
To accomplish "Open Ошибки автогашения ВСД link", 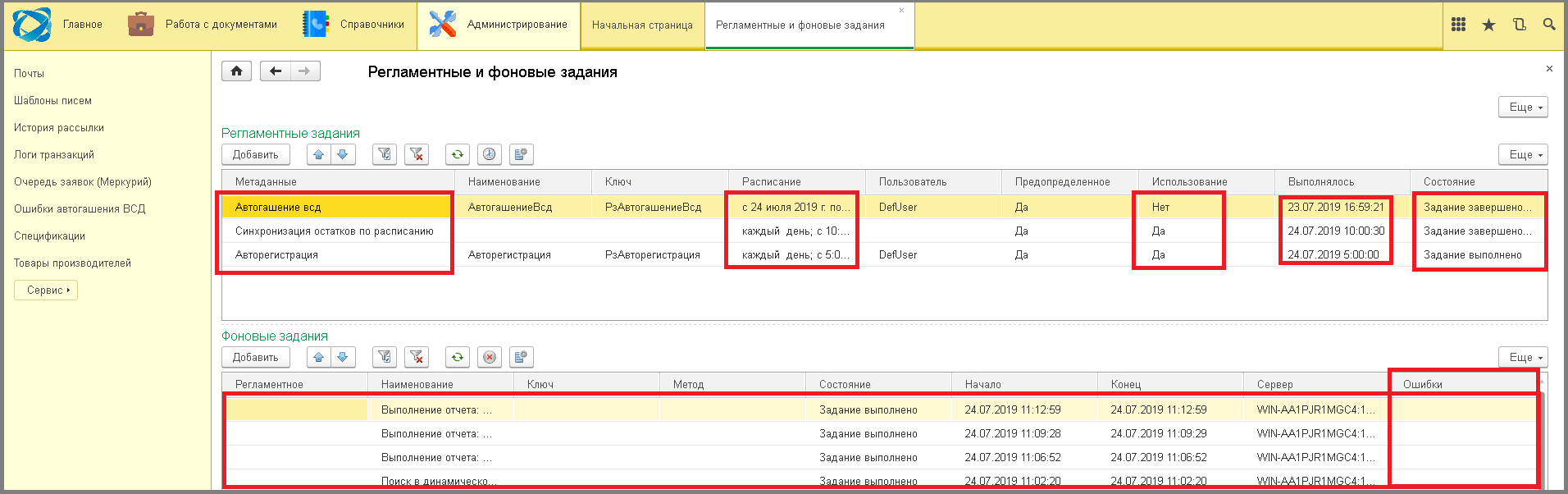I will click(80, 208).
